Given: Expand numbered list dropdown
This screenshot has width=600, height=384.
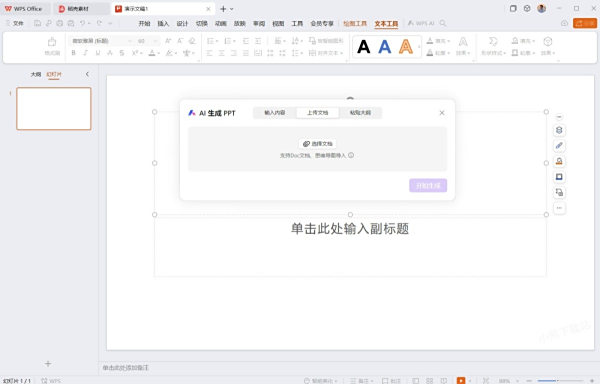Looking at the screenshot, I should (x=234, y=41).
